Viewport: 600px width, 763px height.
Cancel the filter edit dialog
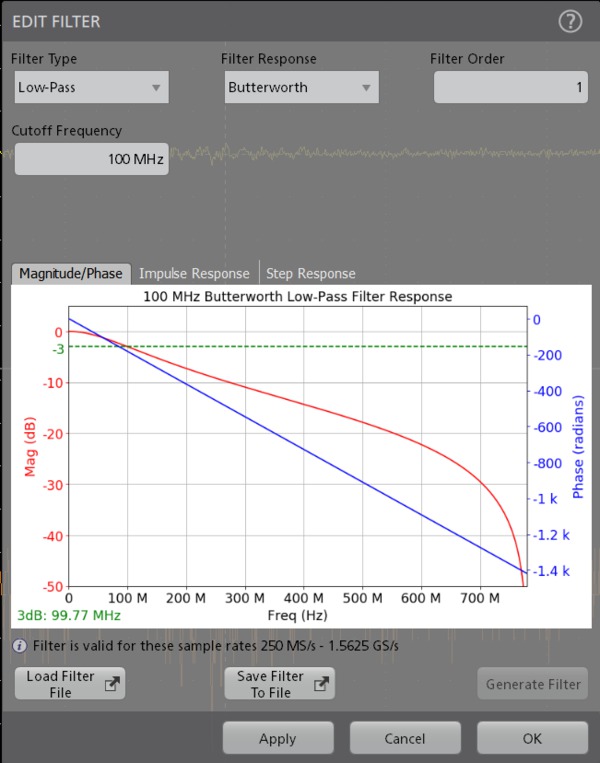point(404,738)
